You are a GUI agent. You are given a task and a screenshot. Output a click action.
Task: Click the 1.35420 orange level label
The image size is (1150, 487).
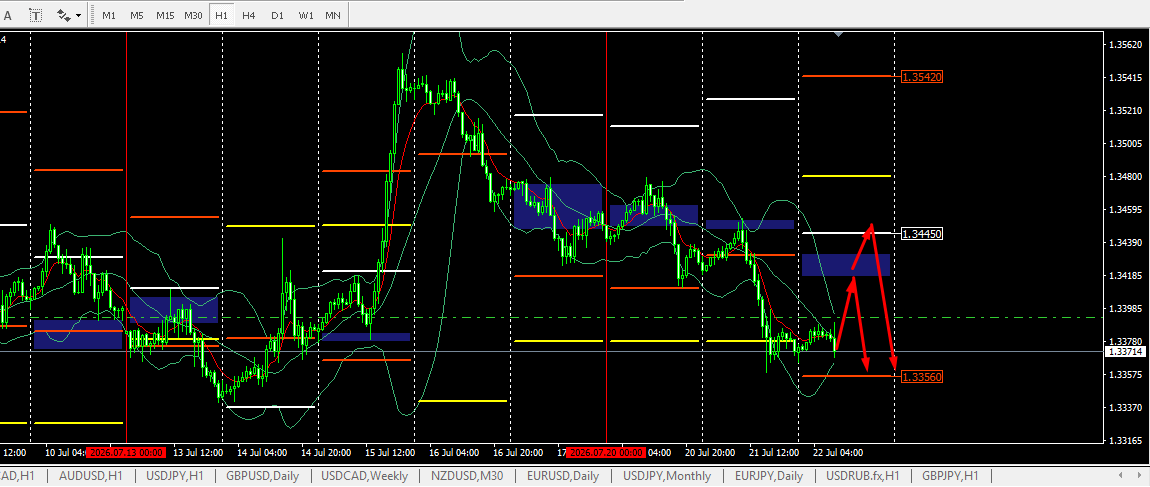coord(922,76)
